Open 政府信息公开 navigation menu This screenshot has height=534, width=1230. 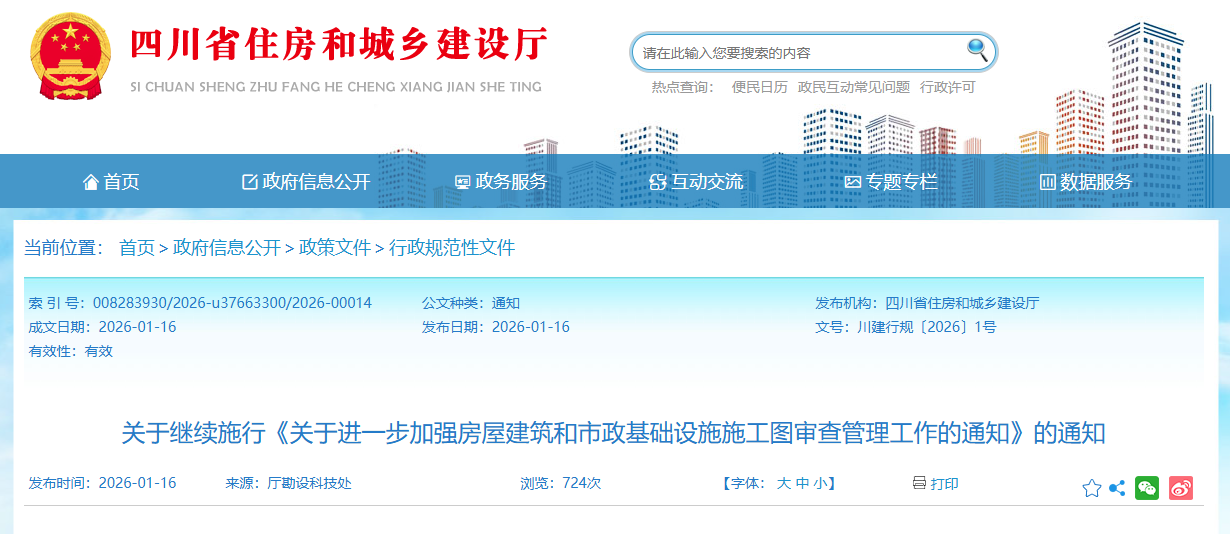pyautogui.click(x=306, y=182)
